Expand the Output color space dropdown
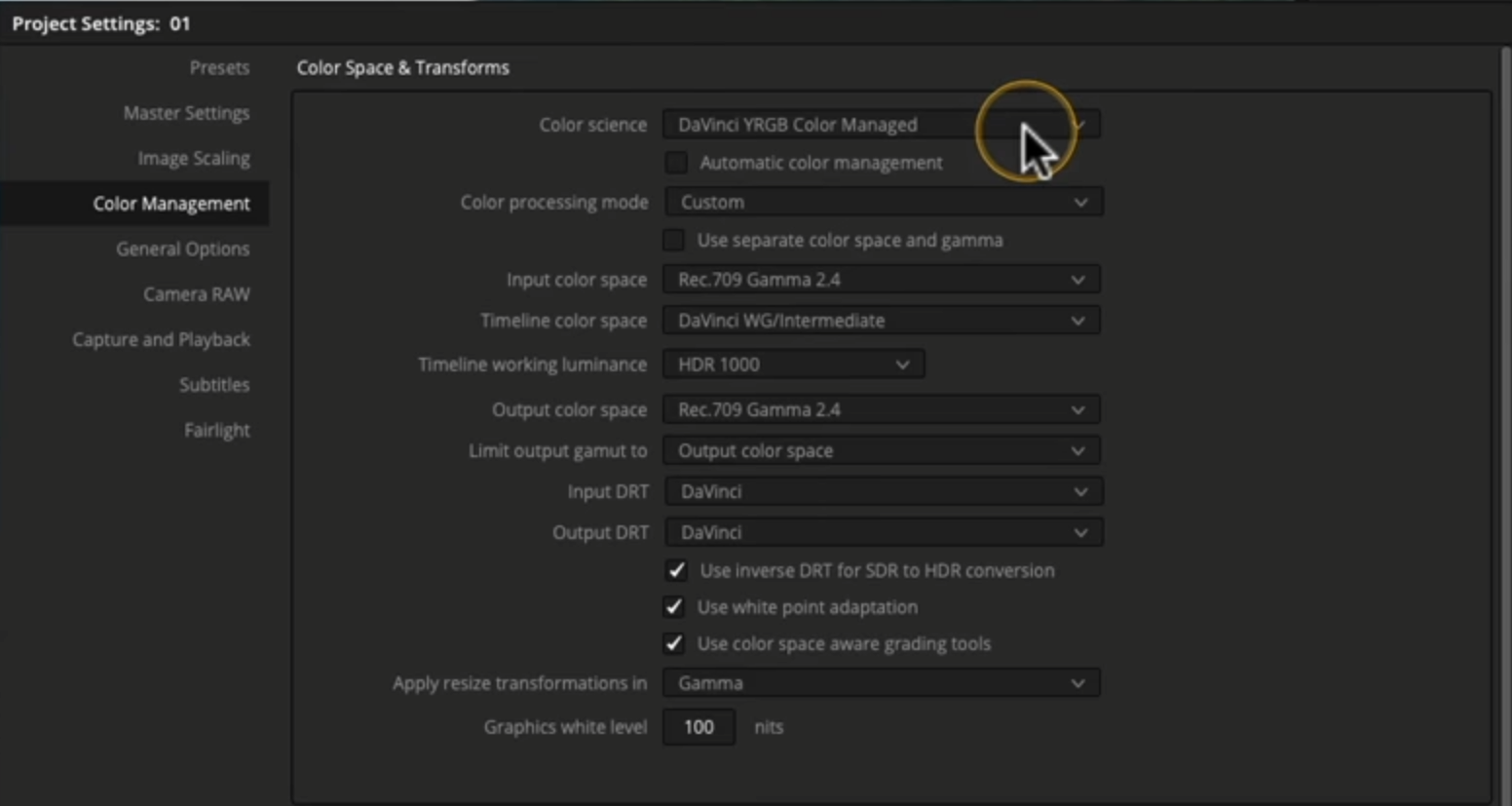The width and height of the screenshot is (1512, 806). [x=881, y=410]
